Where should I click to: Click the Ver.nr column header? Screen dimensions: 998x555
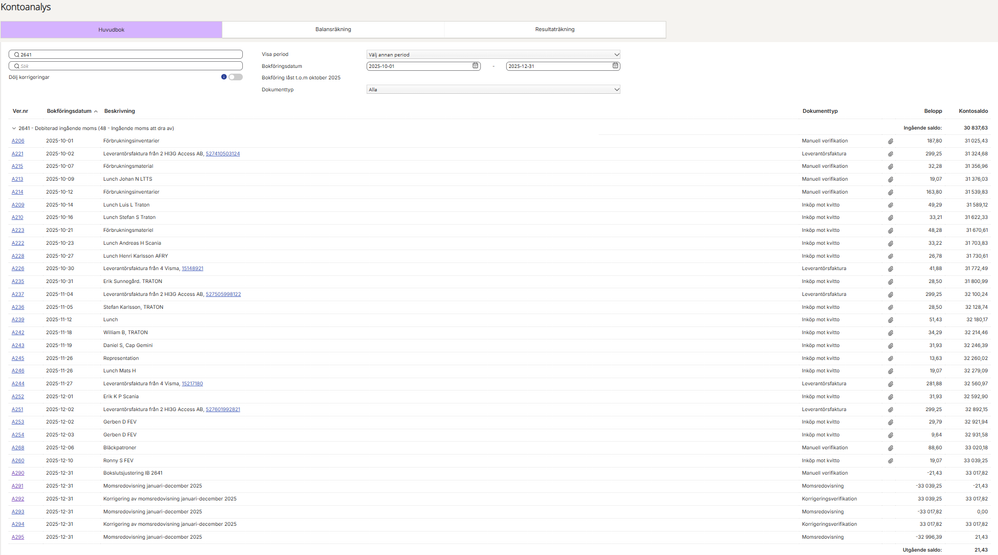tap(20, 111)
